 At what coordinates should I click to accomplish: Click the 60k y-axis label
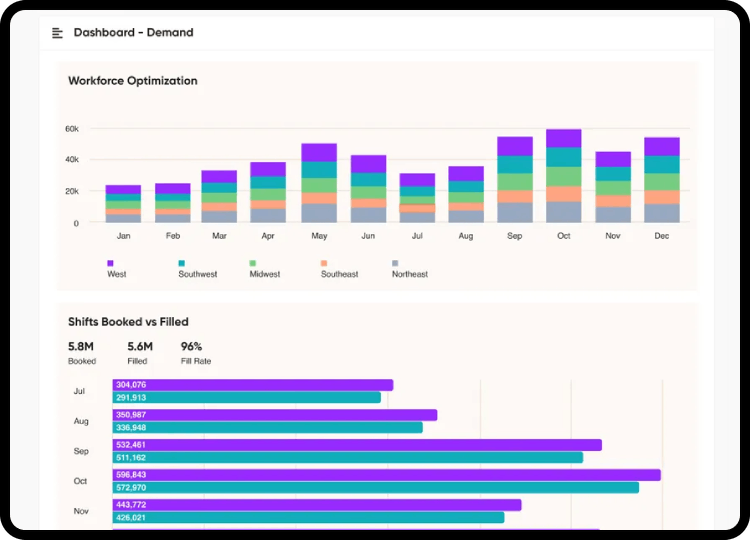click(x=72, y=129)
